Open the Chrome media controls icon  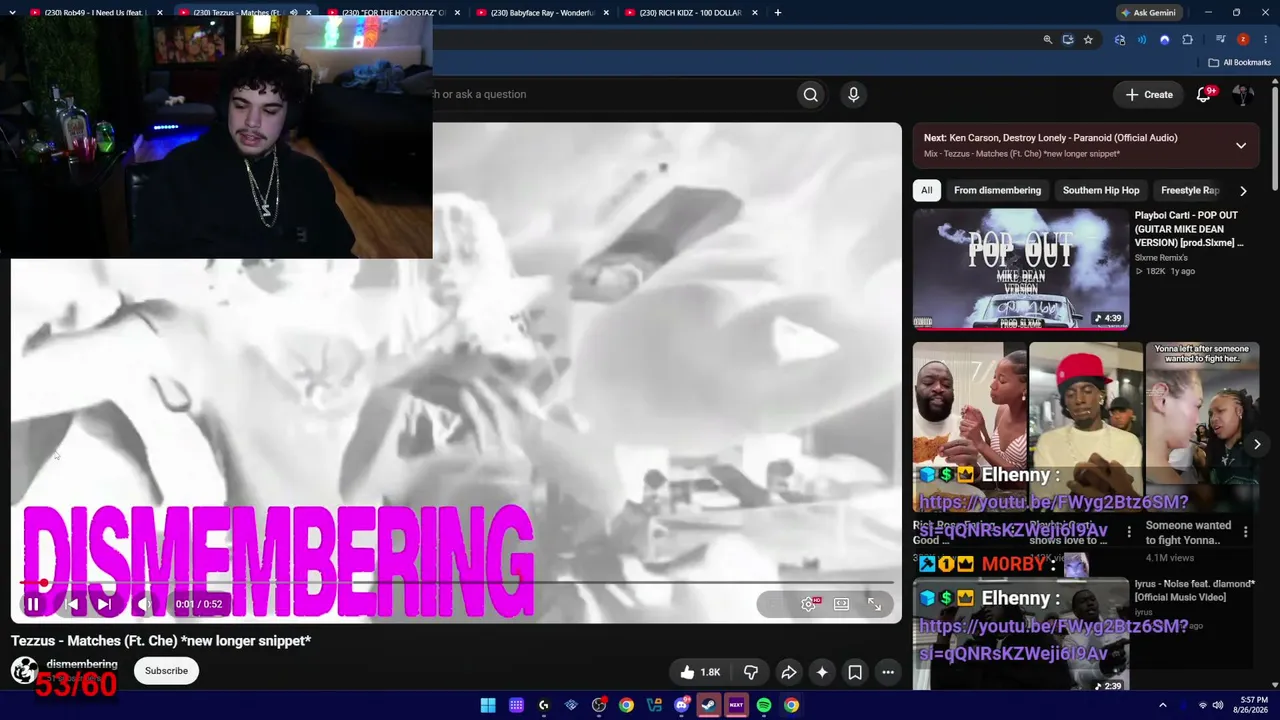click(1221, 40)
